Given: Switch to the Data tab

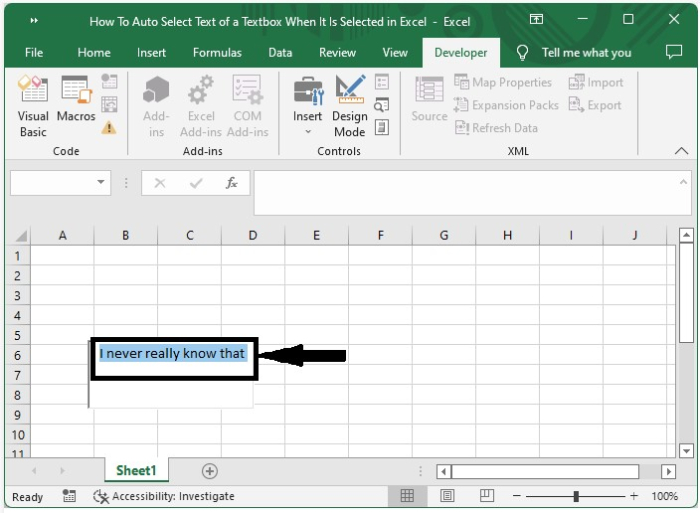Looking at the screenshot, I should point(280,53).
